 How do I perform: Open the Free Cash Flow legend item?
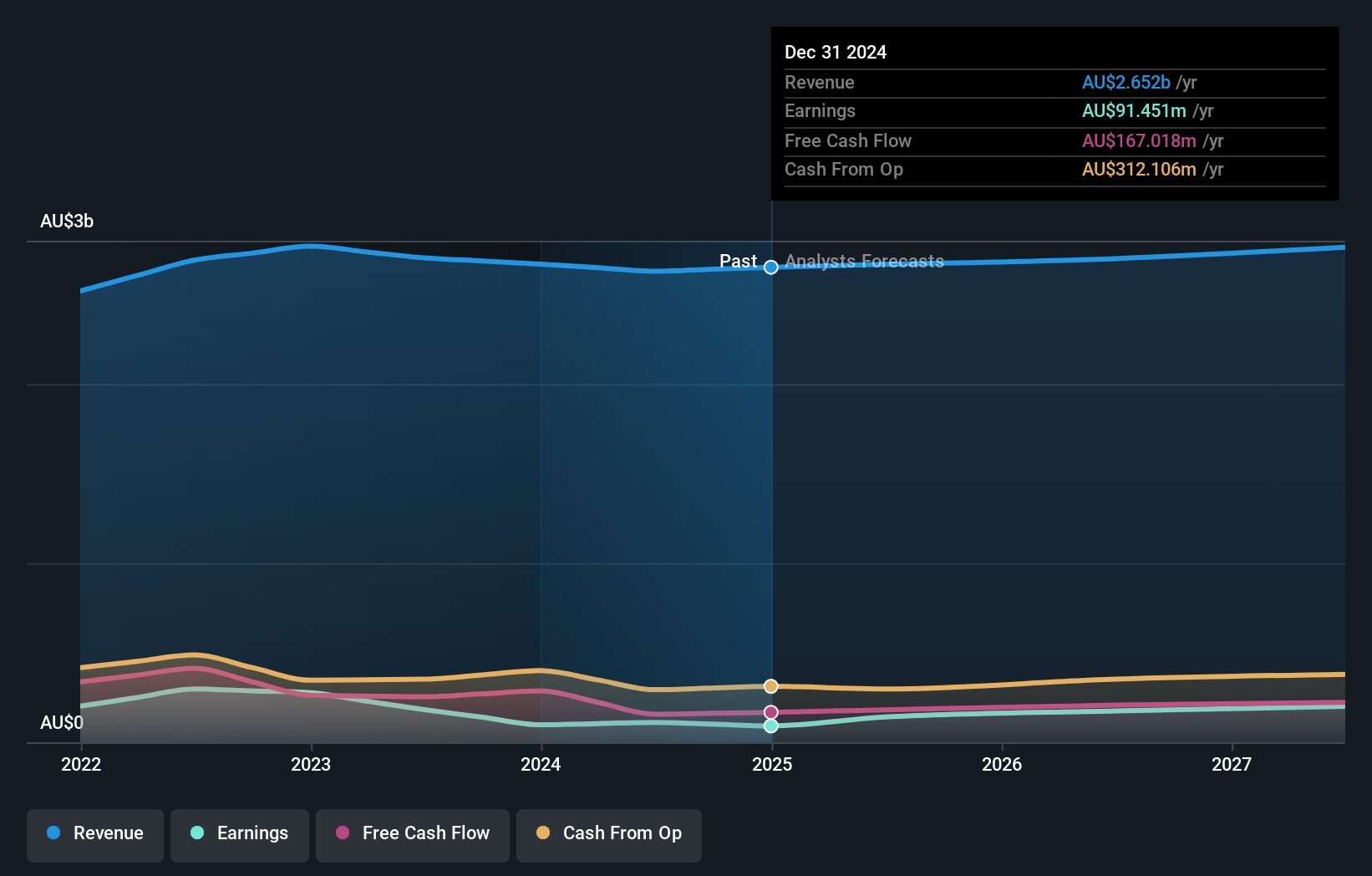(412, 833)
